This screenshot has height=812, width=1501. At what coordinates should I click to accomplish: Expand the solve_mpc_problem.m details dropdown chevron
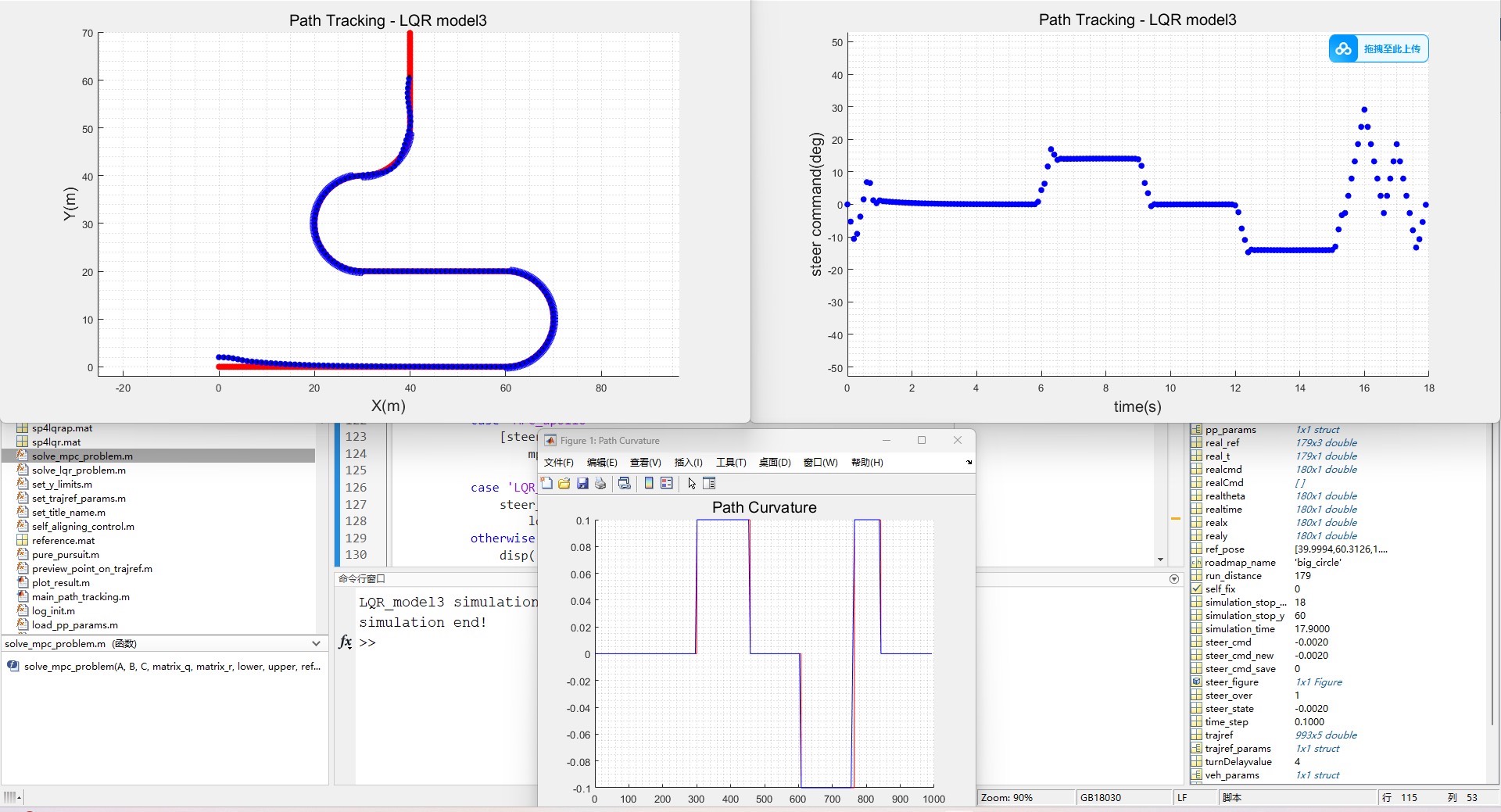(x=316, y=644)
